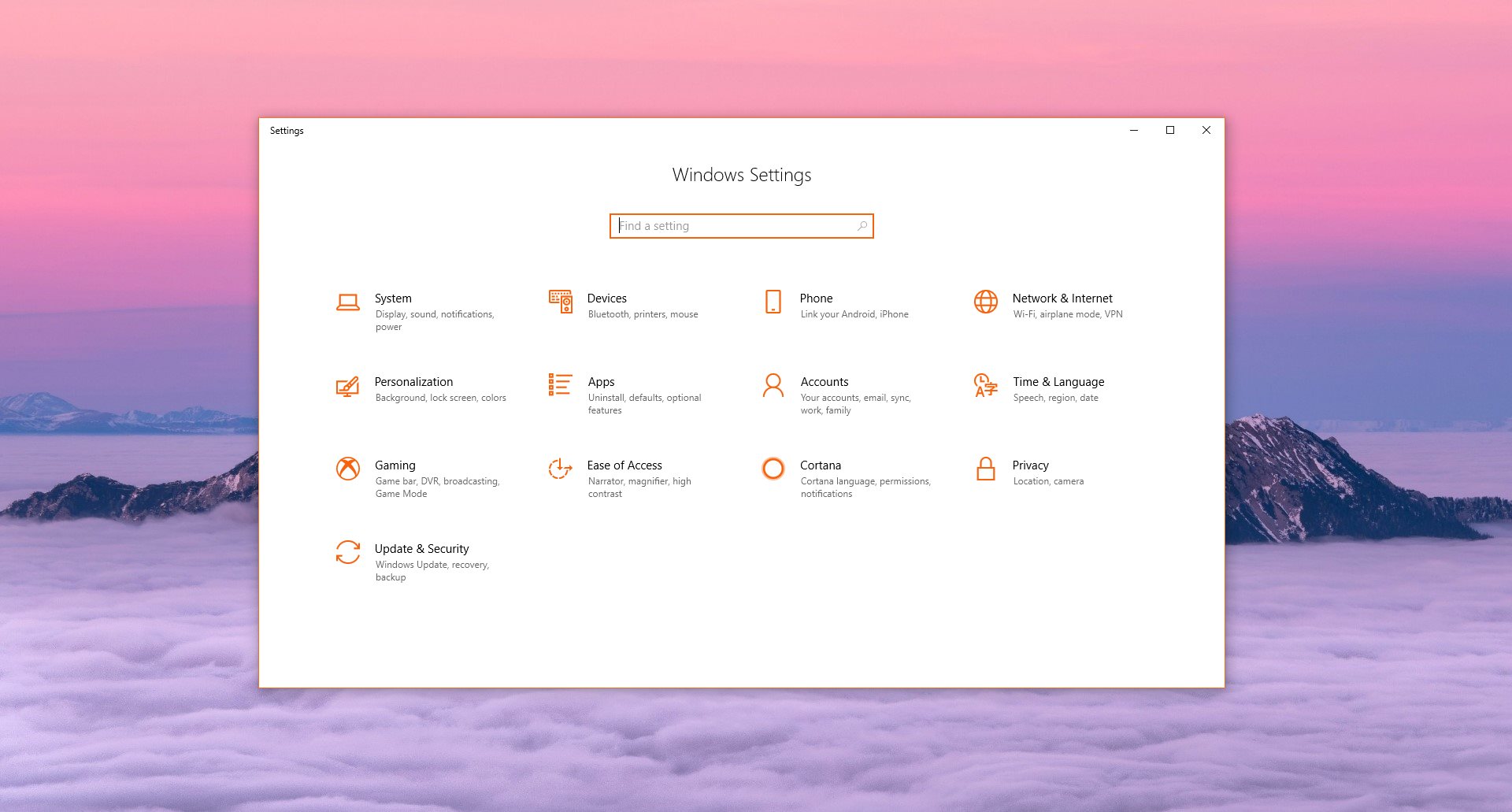Open the Network & Internet globe icon
Image resolution: width=1512 pixels, height=812 pixels.
[986, 302]
